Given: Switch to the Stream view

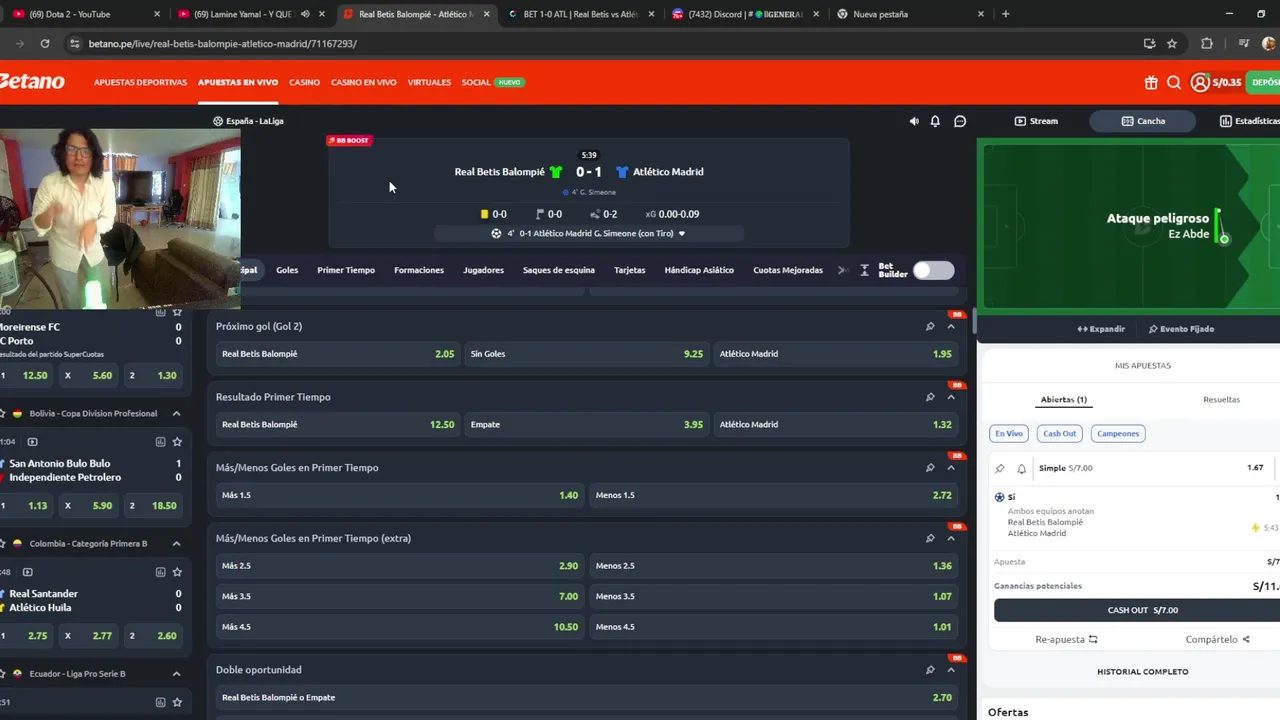Looking at the screenshot, I should [1036, 121].
